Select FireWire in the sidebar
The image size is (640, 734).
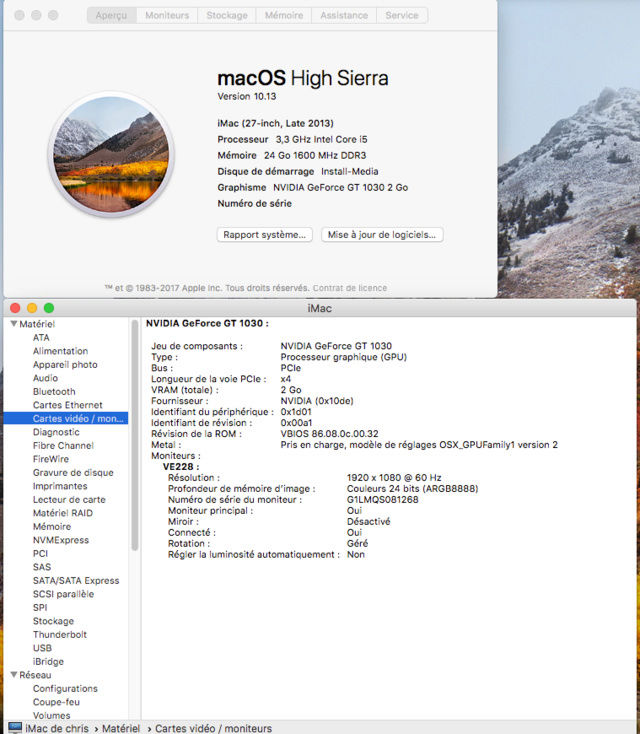click(x=51, y=459)
